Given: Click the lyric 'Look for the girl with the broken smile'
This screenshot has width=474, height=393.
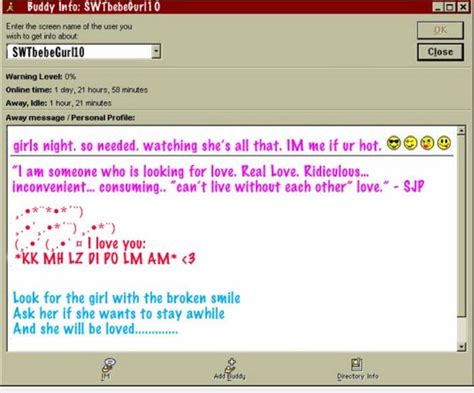Looking at the screenshot, I should pyautogui.click(x=126, y=298).
